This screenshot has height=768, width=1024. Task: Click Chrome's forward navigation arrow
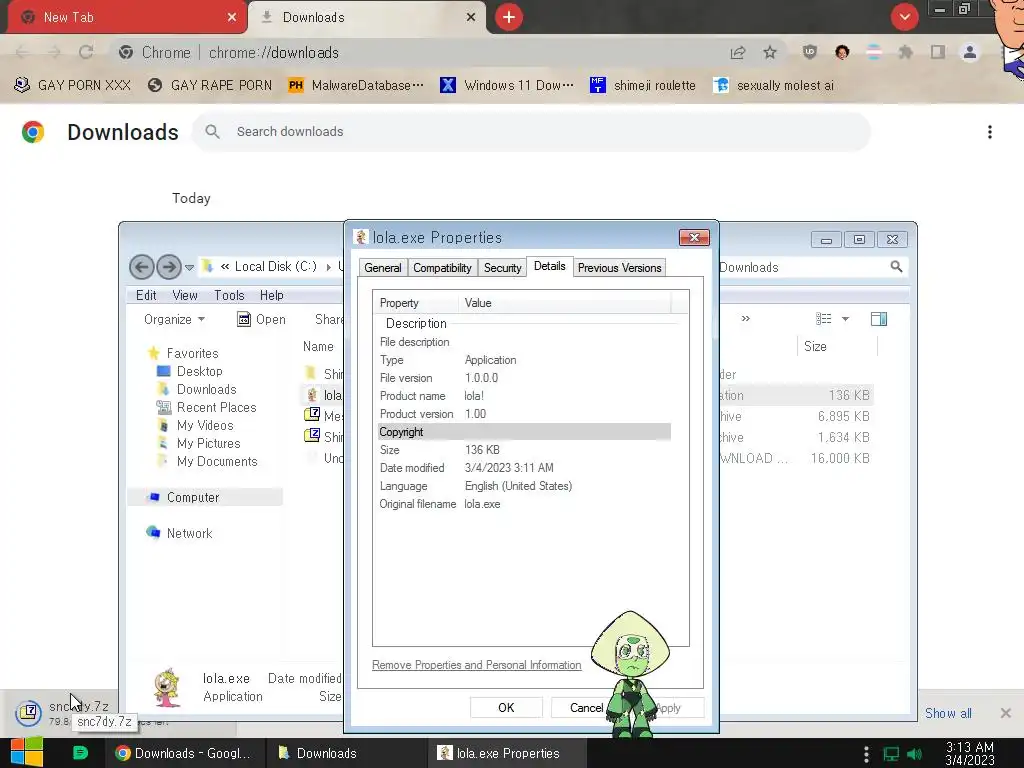[54, 52]
